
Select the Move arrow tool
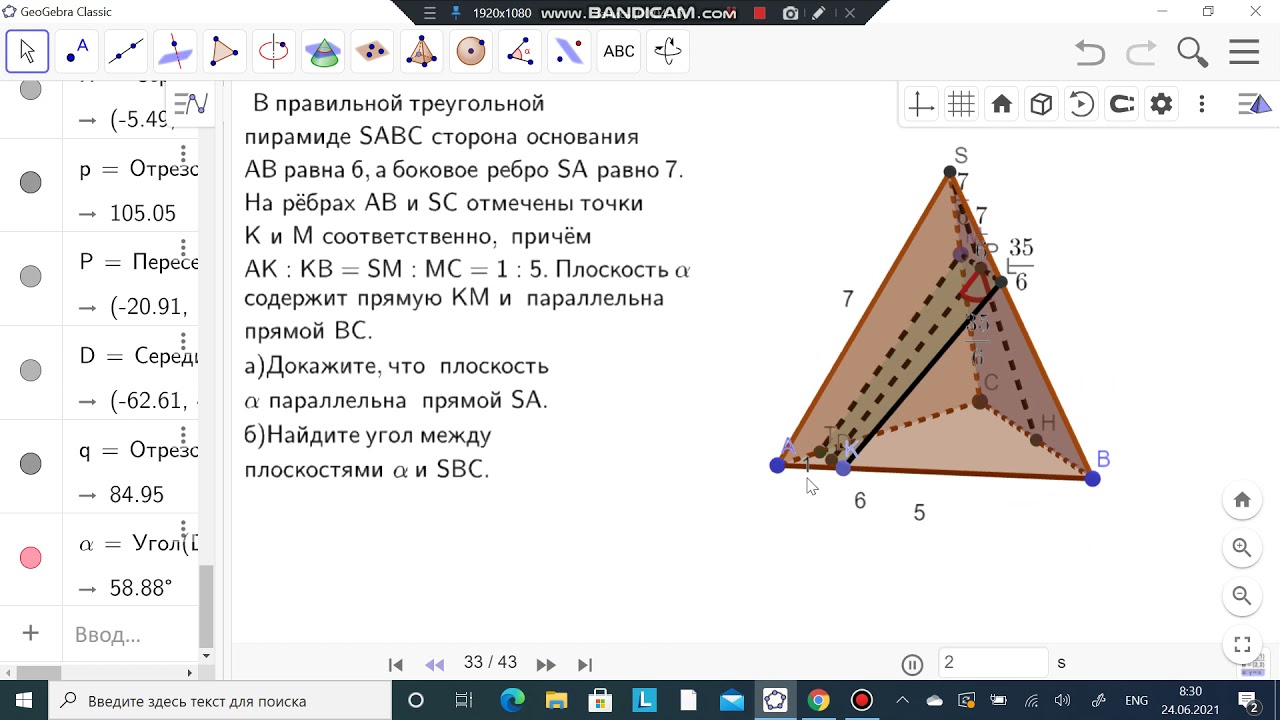(x=27, y=51)
